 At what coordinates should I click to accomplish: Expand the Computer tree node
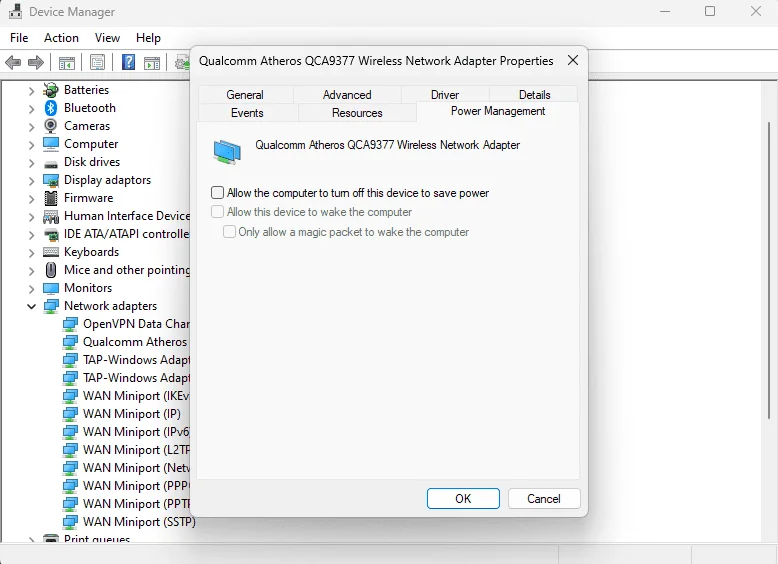(31, 145)
